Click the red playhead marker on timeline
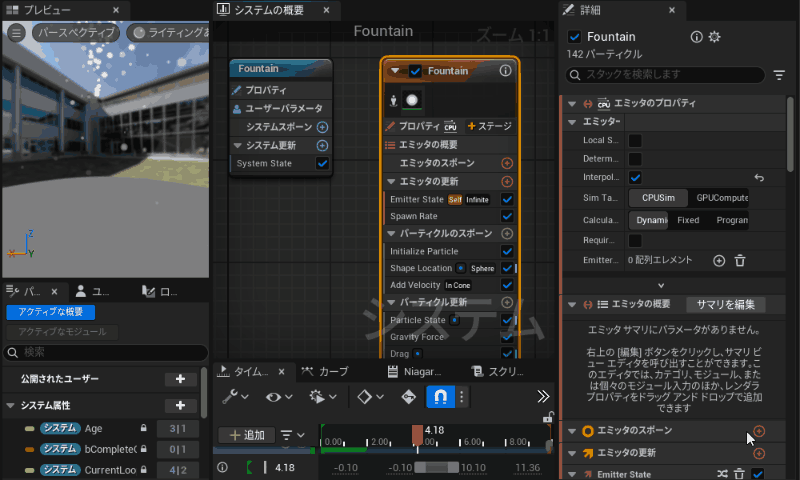The image size is (800, 480). 418,434
